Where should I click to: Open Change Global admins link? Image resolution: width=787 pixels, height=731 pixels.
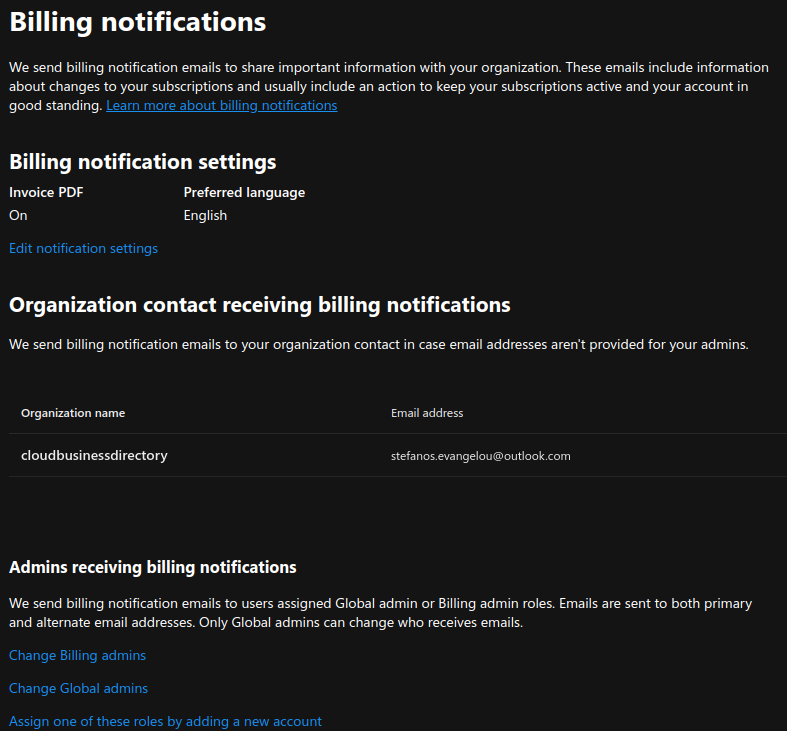(x=78, y=688)
